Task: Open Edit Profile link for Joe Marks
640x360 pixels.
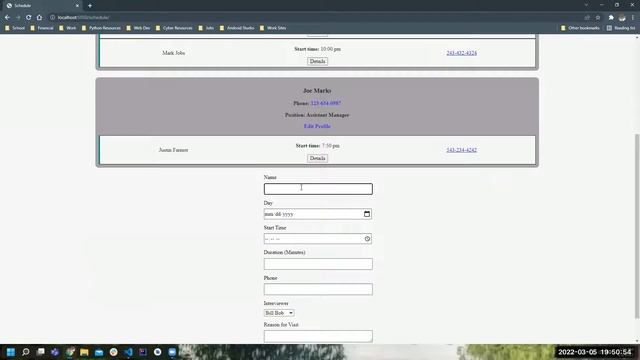Action: 317,126
